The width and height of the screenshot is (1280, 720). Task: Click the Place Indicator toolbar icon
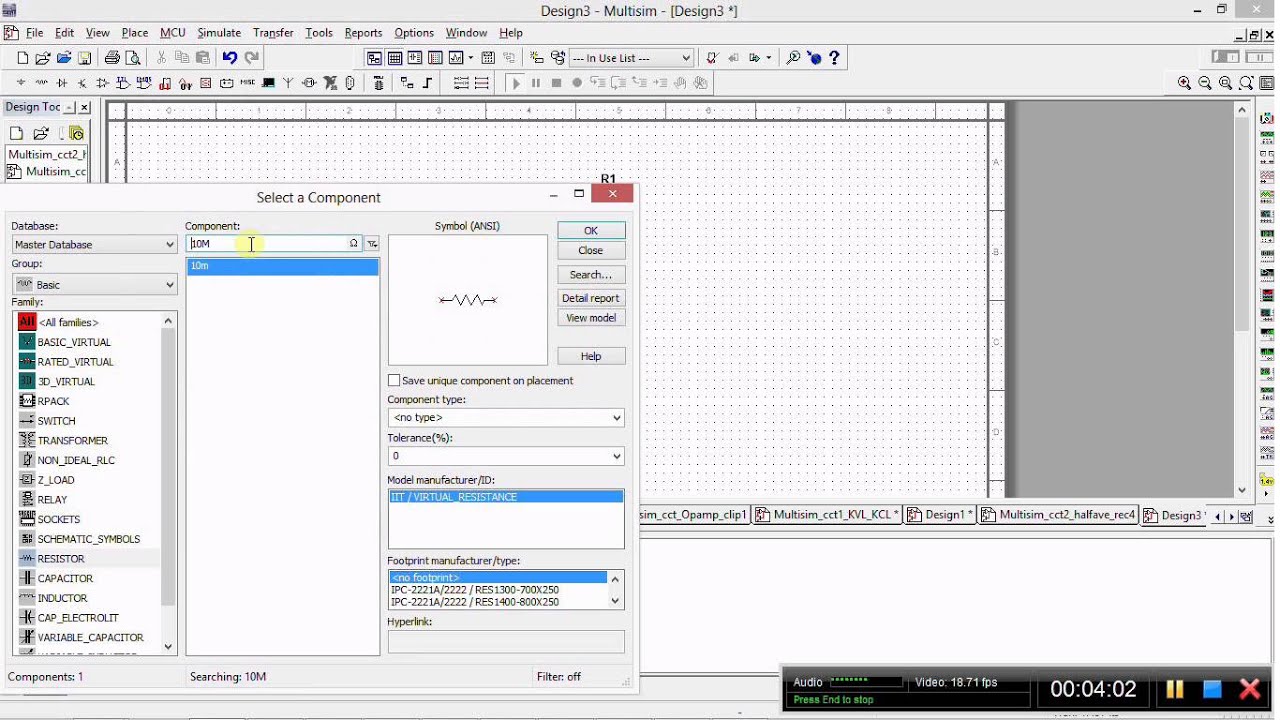tap(205, 83)
